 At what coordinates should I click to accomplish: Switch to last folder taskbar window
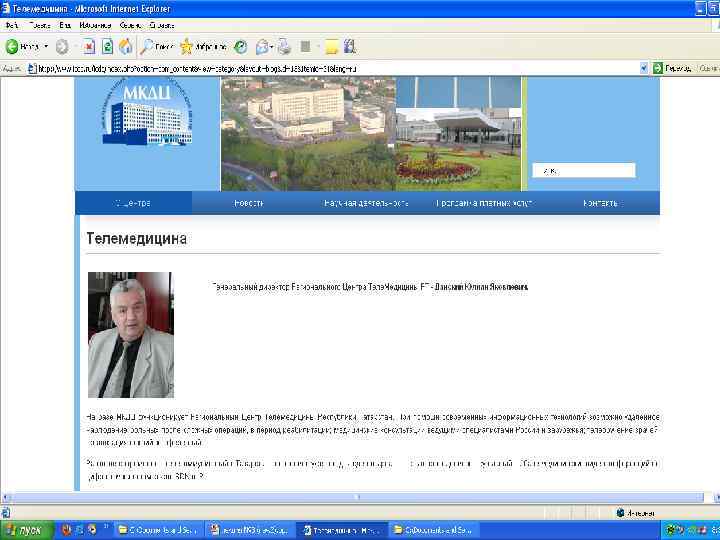click(x=433, y=530)
